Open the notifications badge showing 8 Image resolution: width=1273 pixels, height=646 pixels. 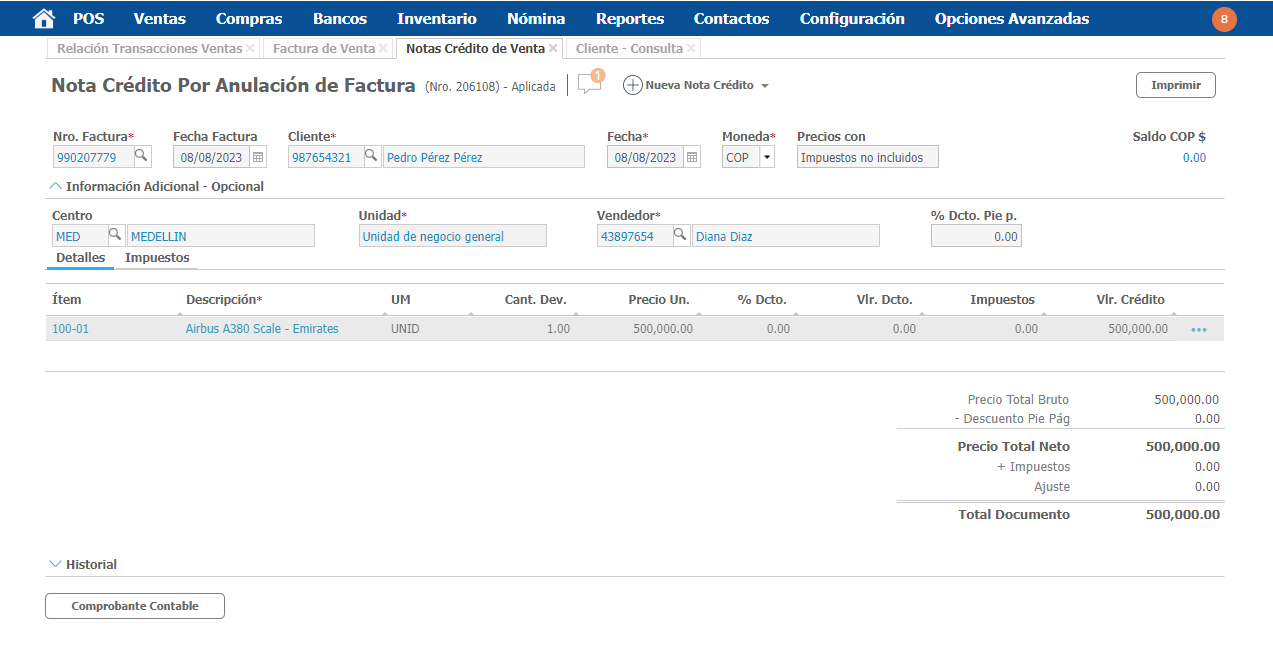(x=1224, y=19)
